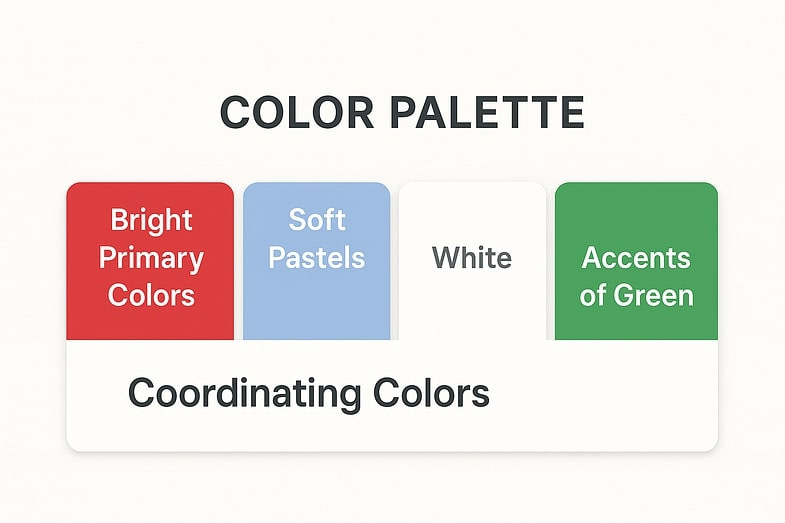The height and width of the screenshot is (523, 785).
Task: Select the light blue Soft Pastels swatch
Action: click(316, 261)
